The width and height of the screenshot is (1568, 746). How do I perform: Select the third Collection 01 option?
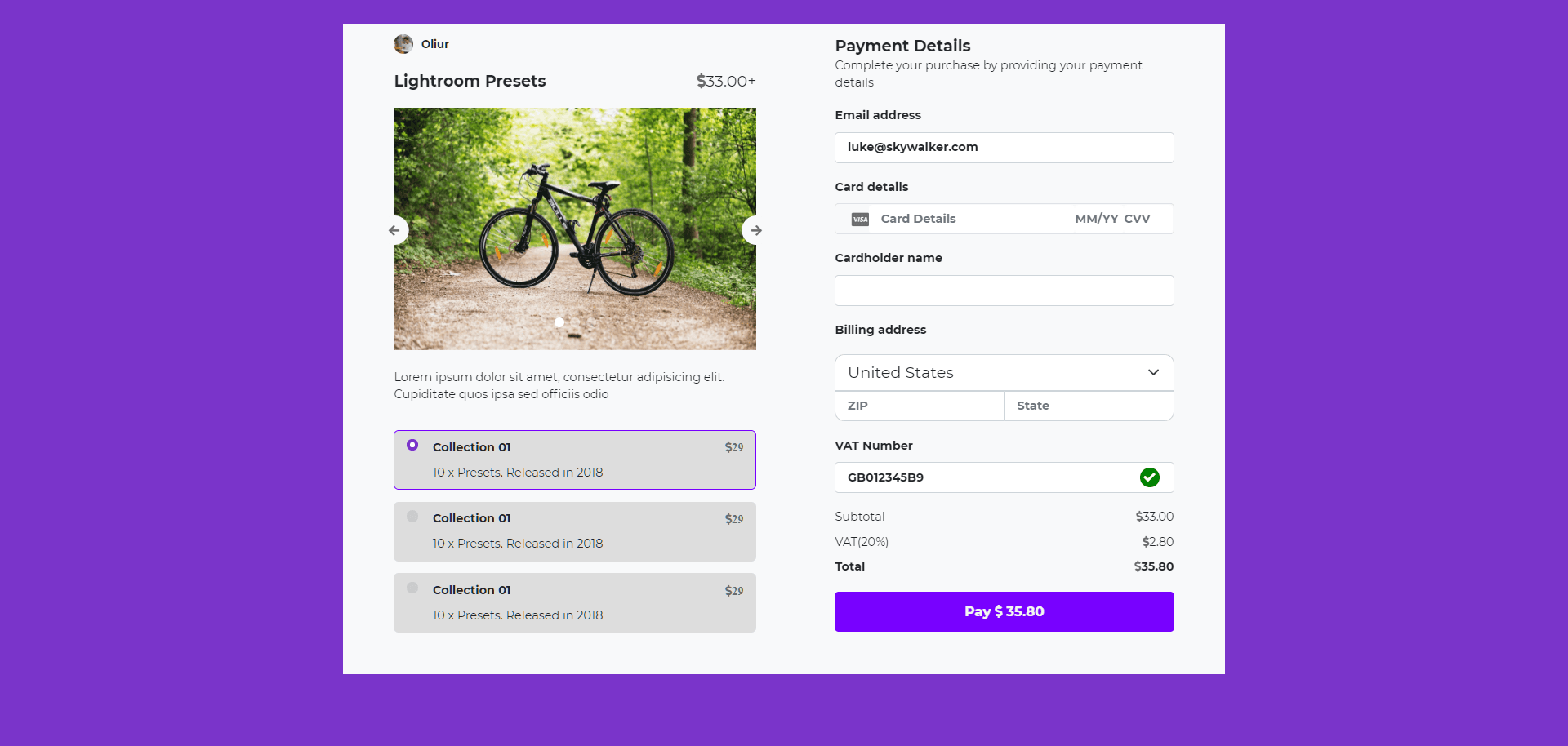(x=412, y=587)
